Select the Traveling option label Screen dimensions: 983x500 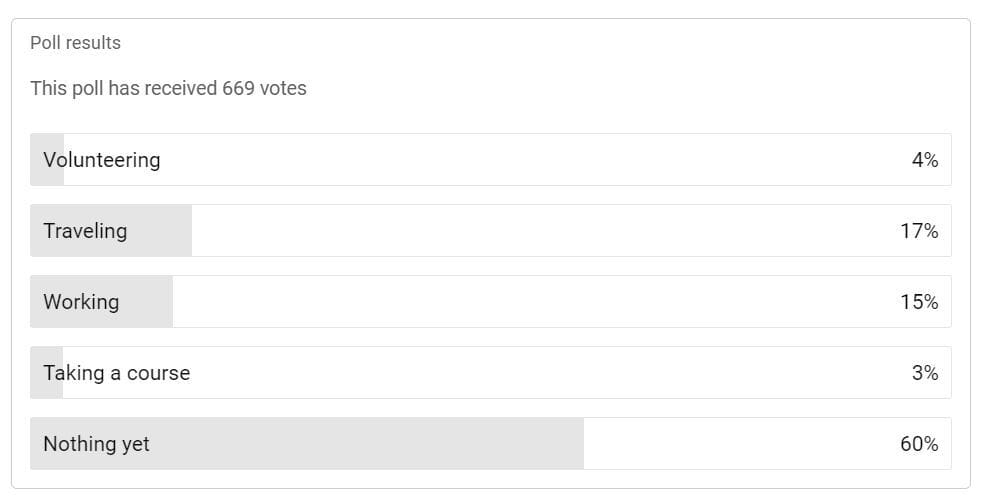85,231
